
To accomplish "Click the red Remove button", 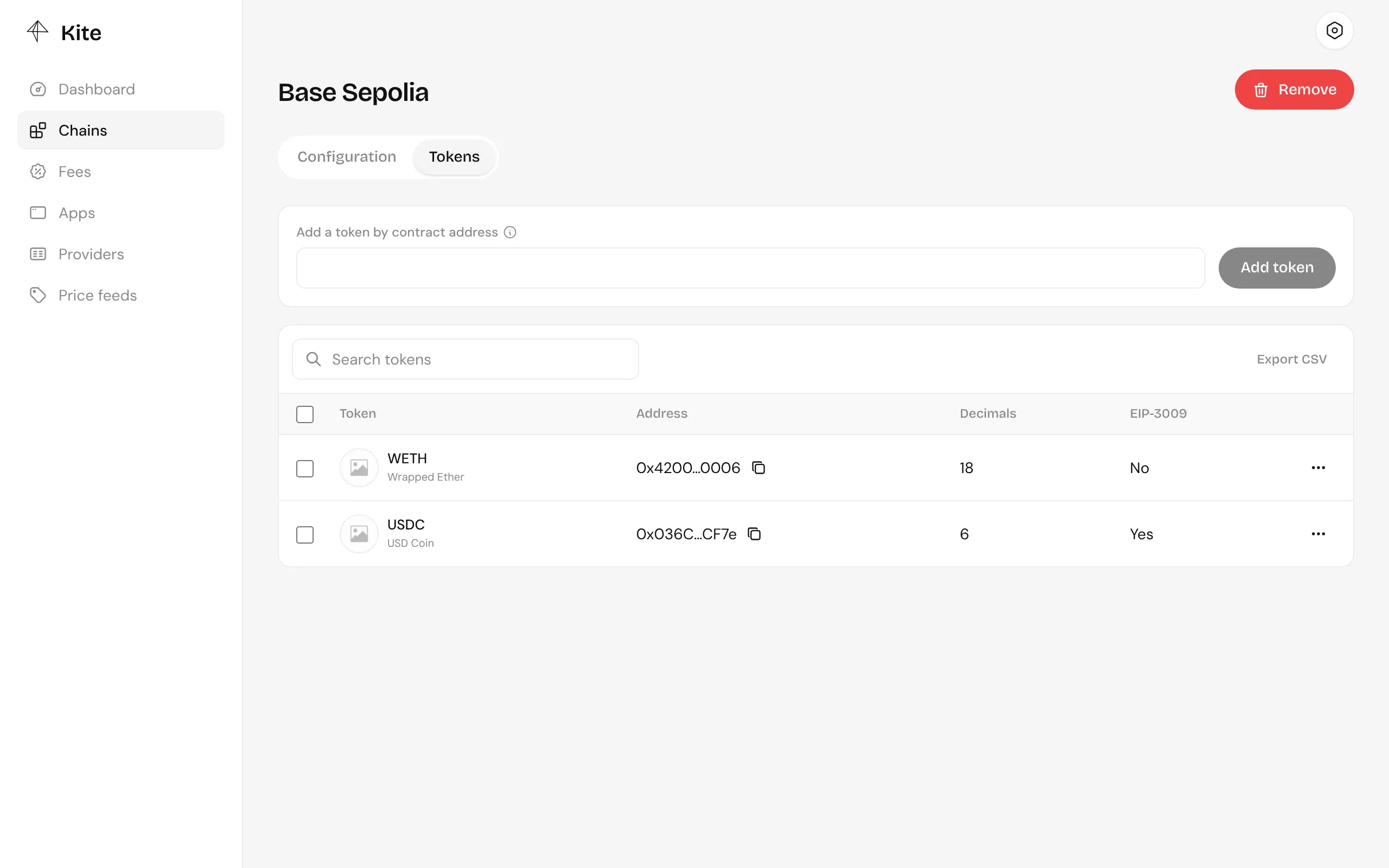I will point(1294,90).
